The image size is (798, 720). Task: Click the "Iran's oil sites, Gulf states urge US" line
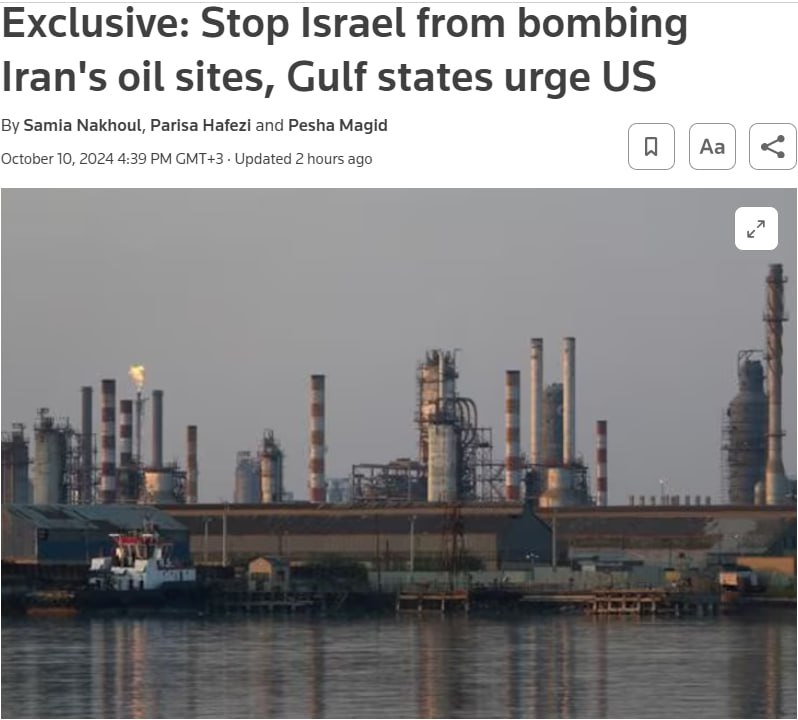click(329, 76)
